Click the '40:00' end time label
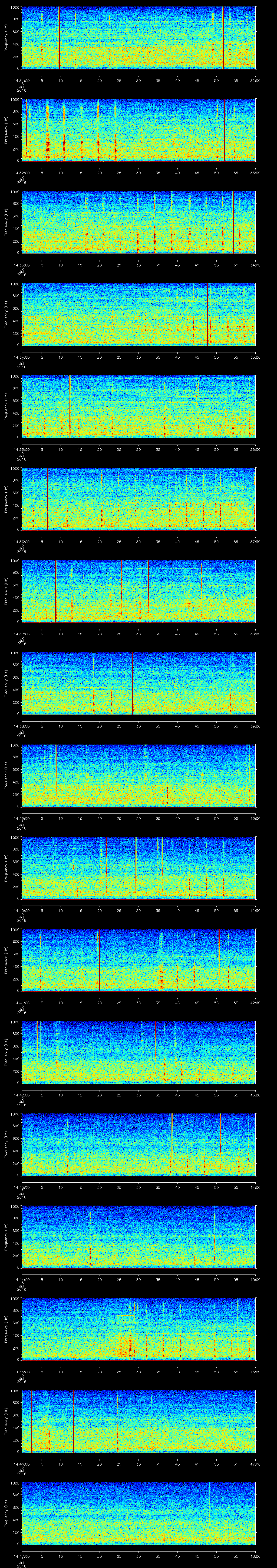277x1568 pixels. [256, 818]
